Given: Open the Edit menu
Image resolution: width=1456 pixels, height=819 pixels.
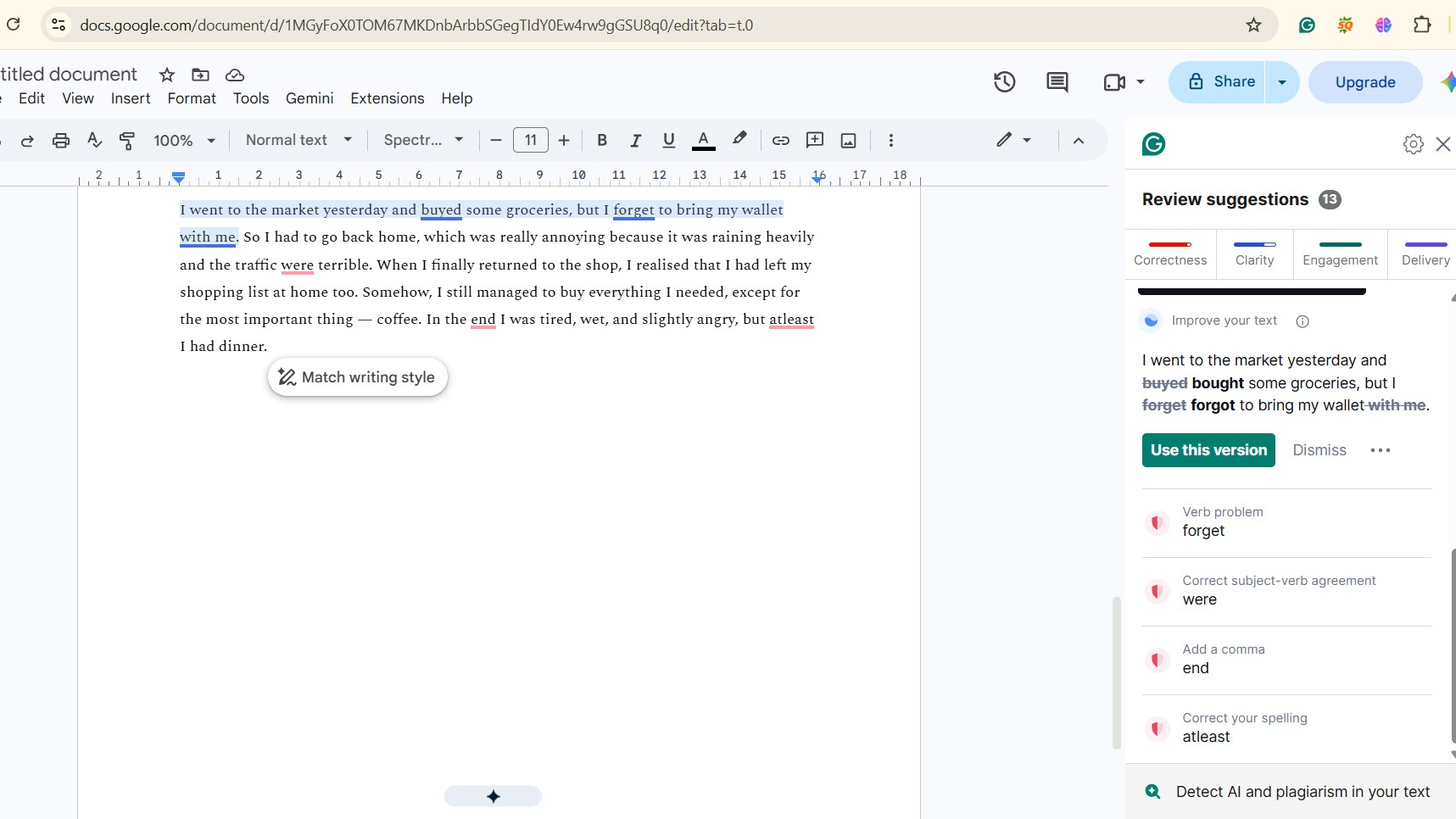Looking at the screenshot, I should pyautogui.click(x=32, y=98).
